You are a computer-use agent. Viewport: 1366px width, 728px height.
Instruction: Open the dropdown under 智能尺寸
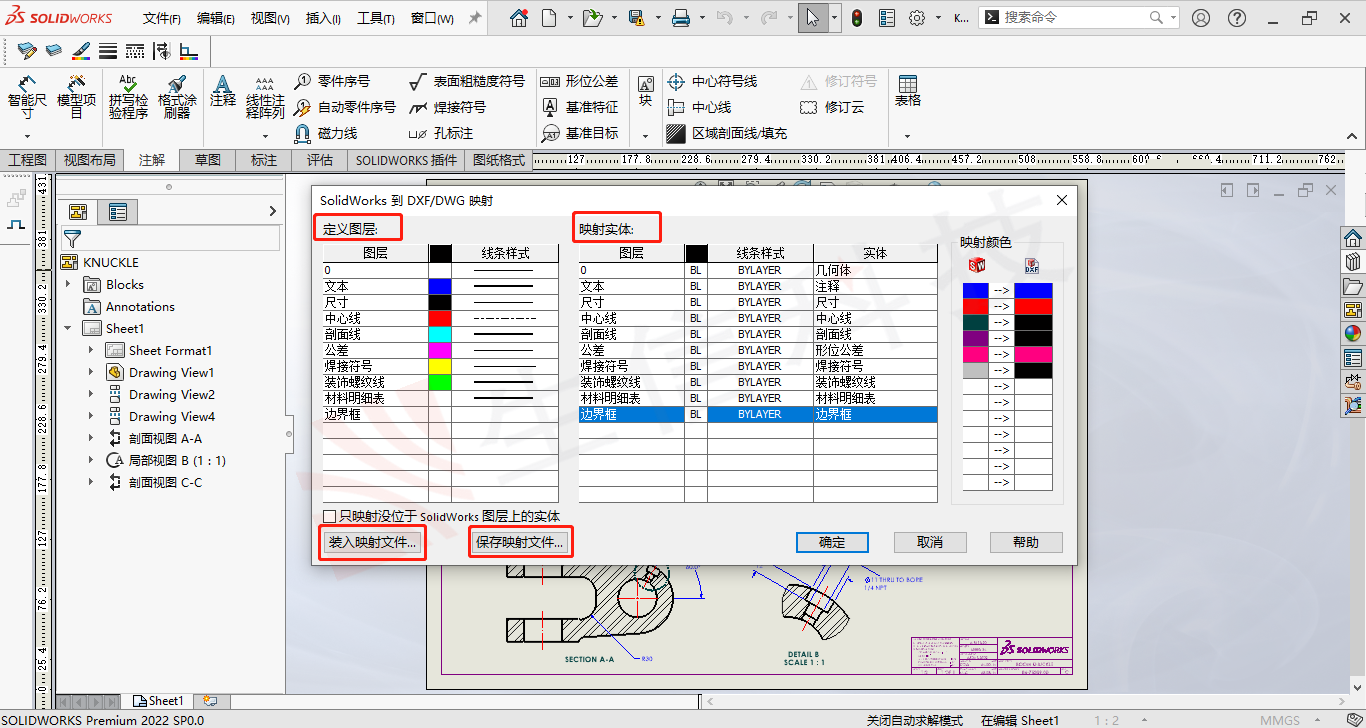coord(27,136)
